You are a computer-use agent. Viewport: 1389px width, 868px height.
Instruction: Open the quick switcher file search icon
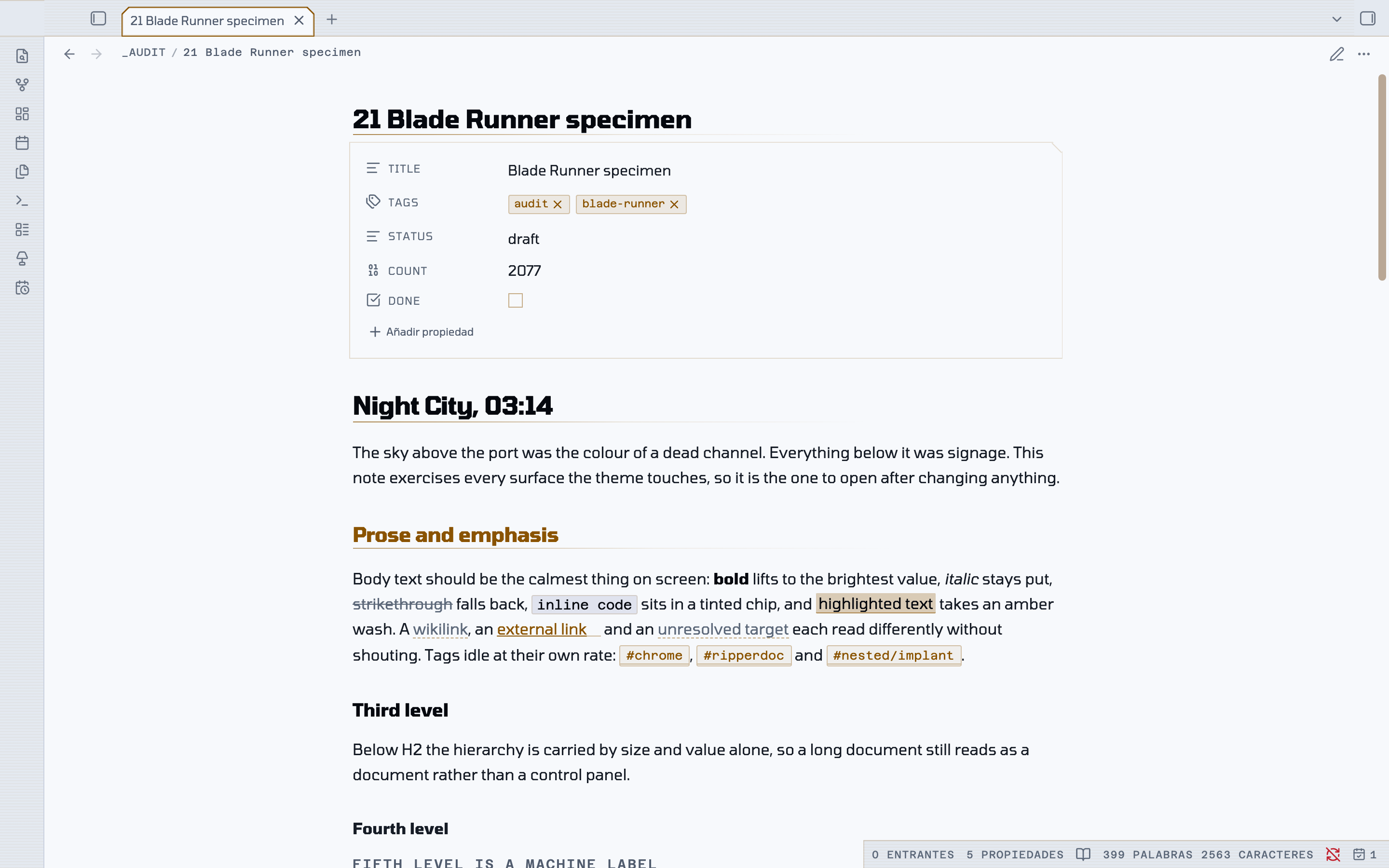22,55
